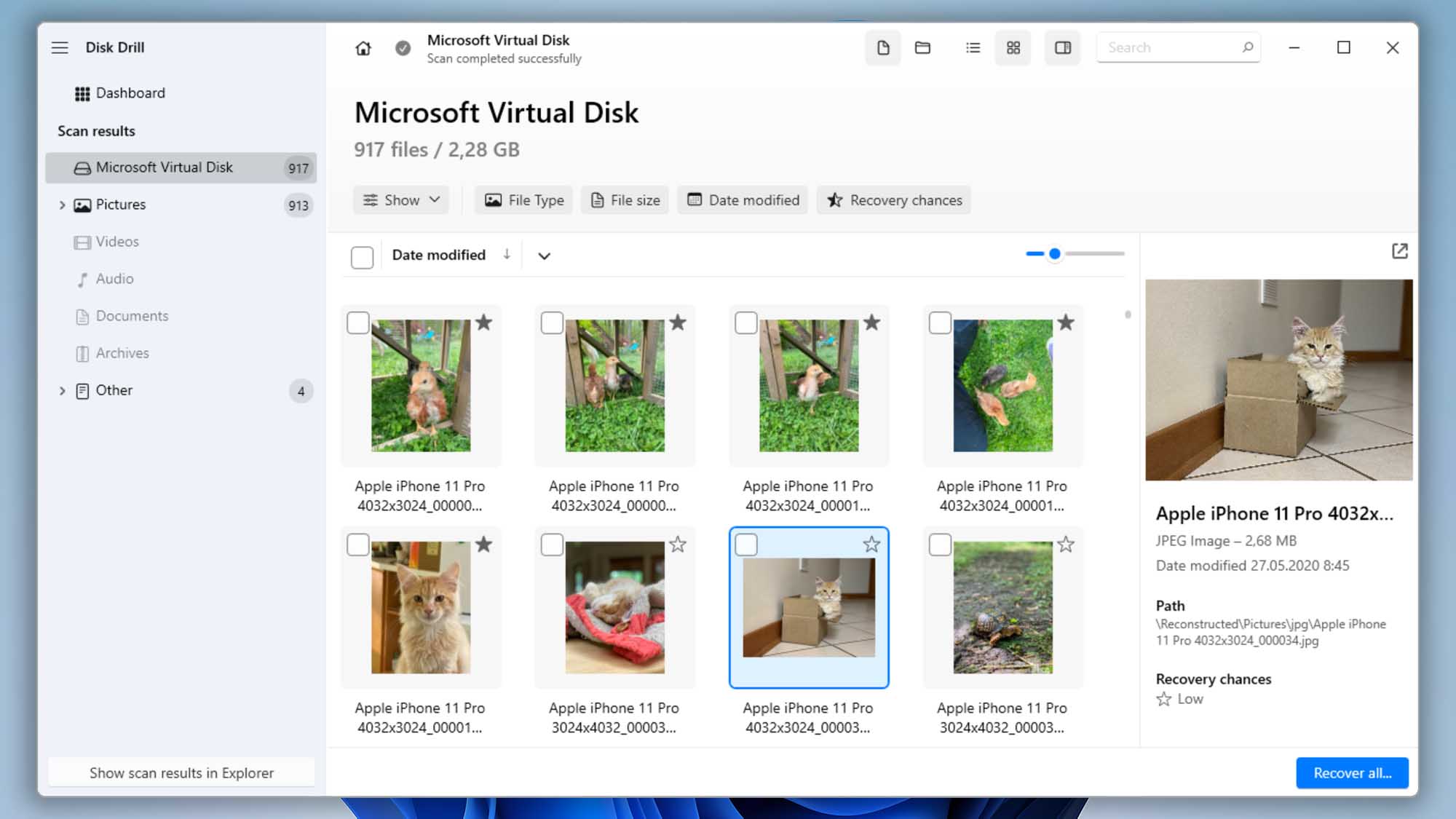The image size is (1456, 819).
Task: Click into the Search field
Action: click(1178, 47)
